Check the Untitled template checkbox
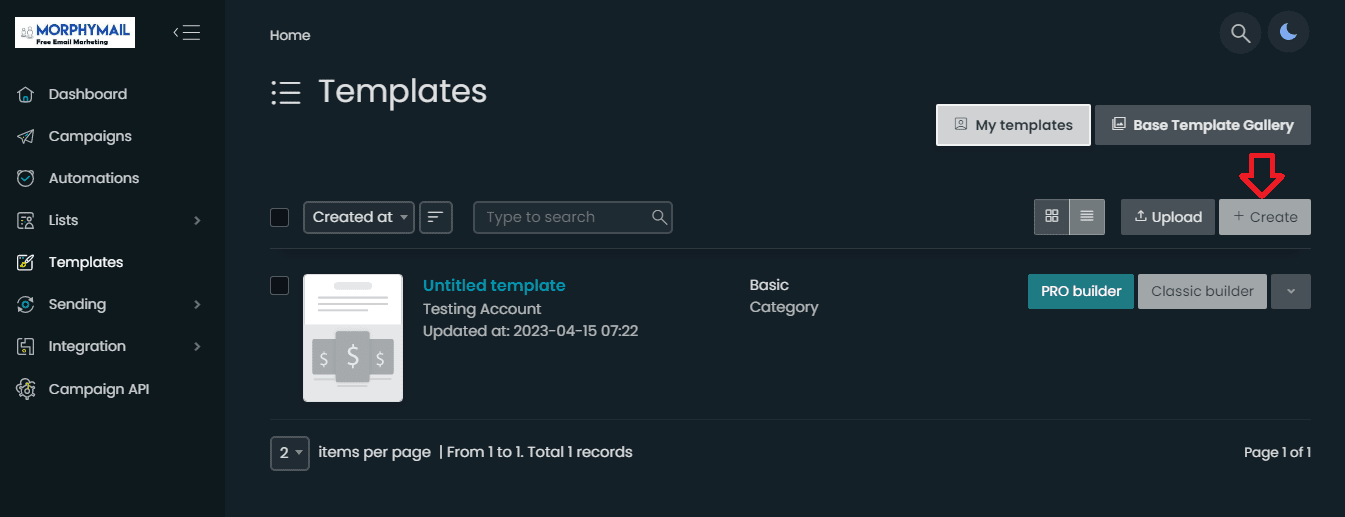 coord(280,286)
